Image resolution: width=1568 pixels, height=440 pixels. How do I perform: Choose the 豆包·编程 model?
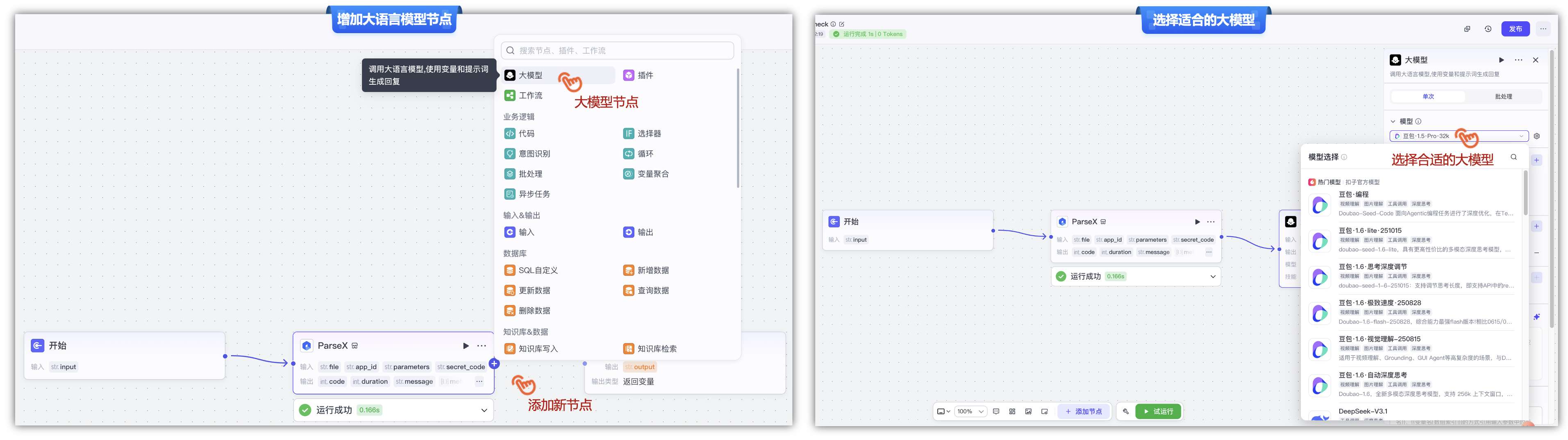point(1411,204)
